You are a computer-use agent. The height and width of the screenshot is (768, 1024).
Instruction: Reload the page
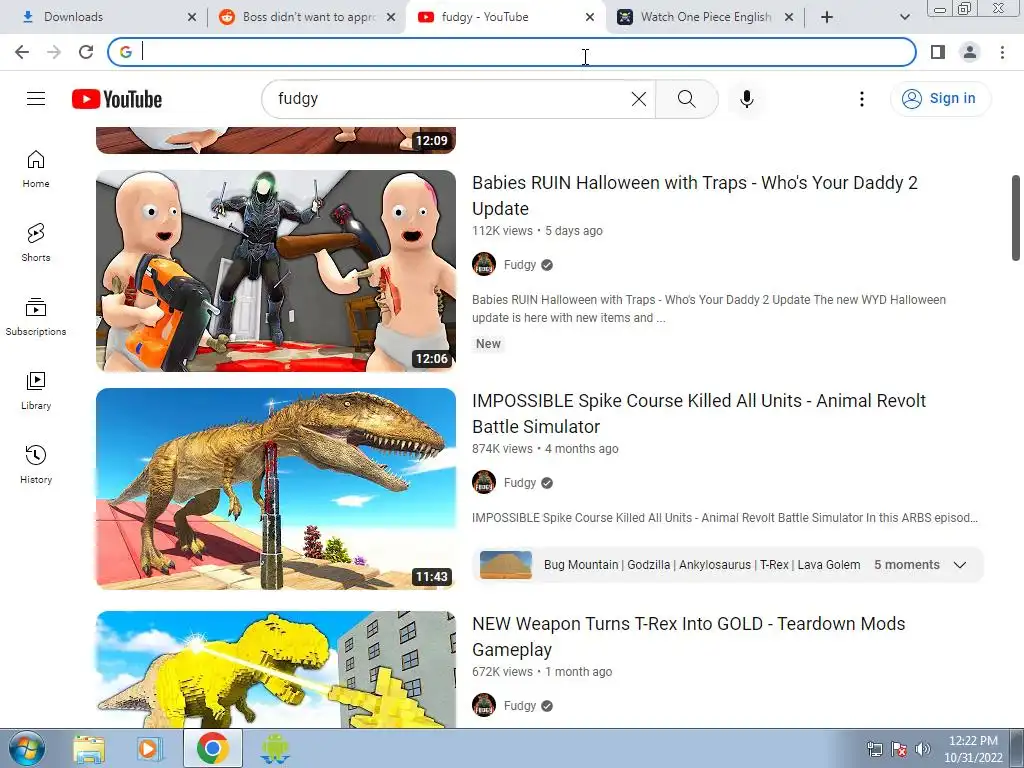(86, 52)
